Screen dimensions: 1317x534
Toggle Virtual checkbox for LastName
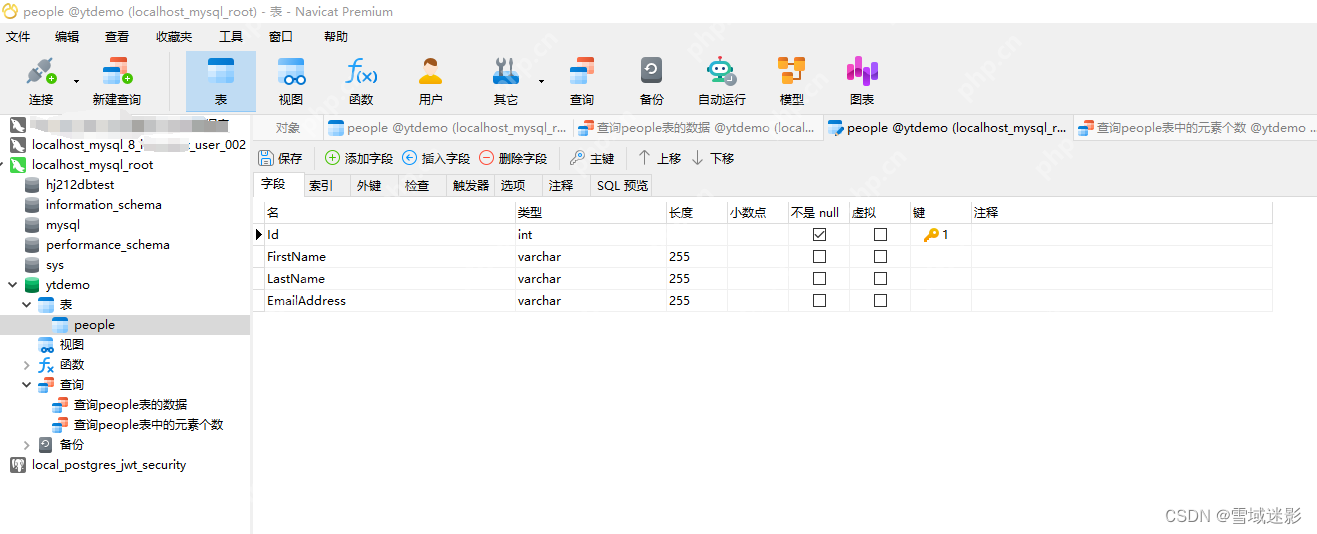880,279
